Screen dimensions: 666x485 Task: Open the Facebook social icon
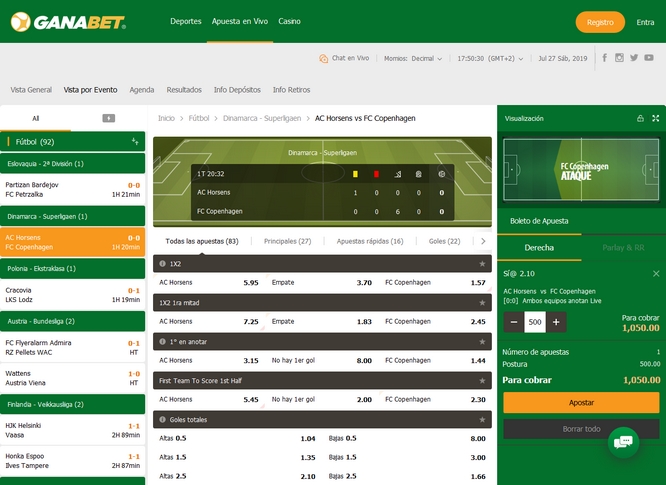tap(604, 58)
